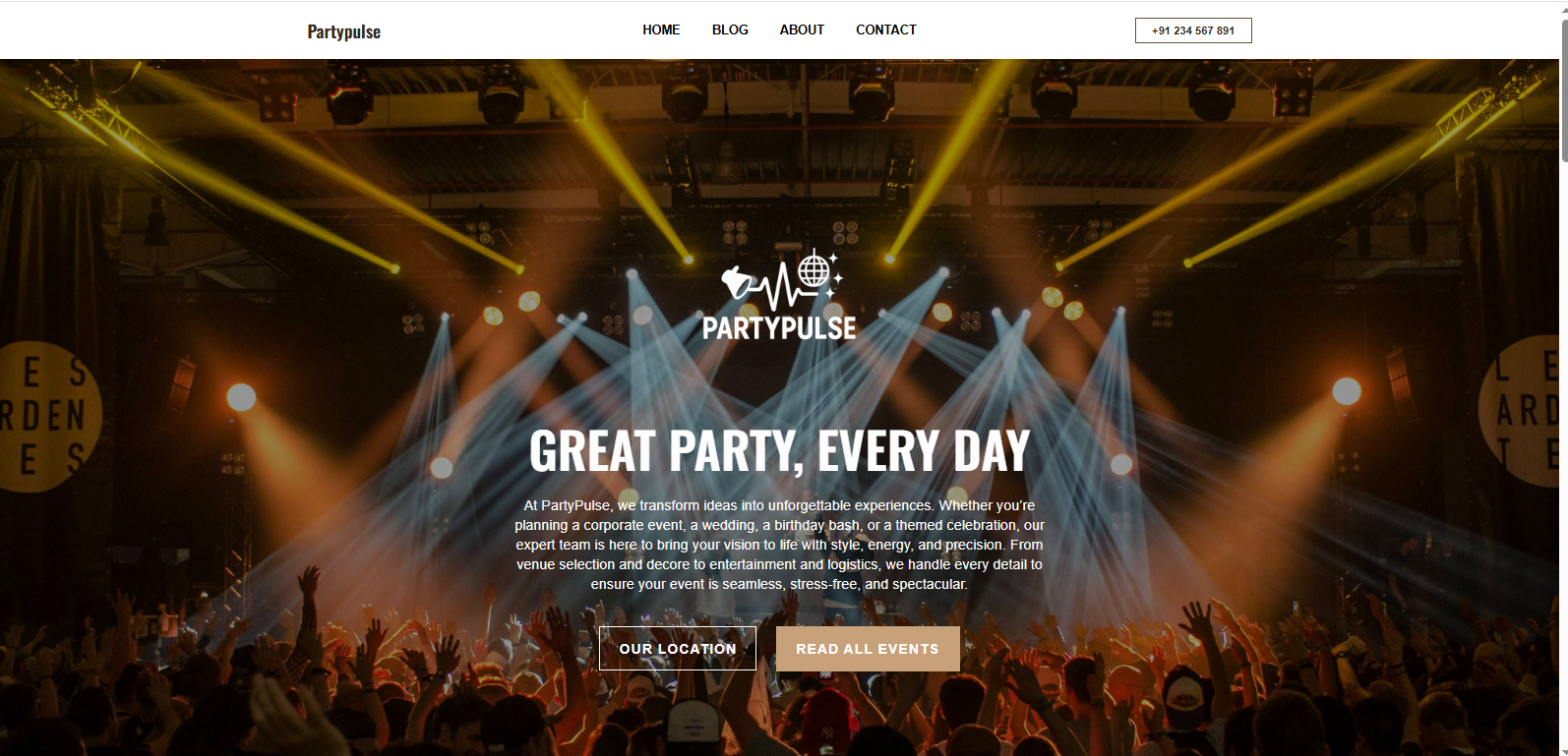Click the empty scrollbar track below the thumb
Screen dimensions: 1568x756
tap(1564, 452)
